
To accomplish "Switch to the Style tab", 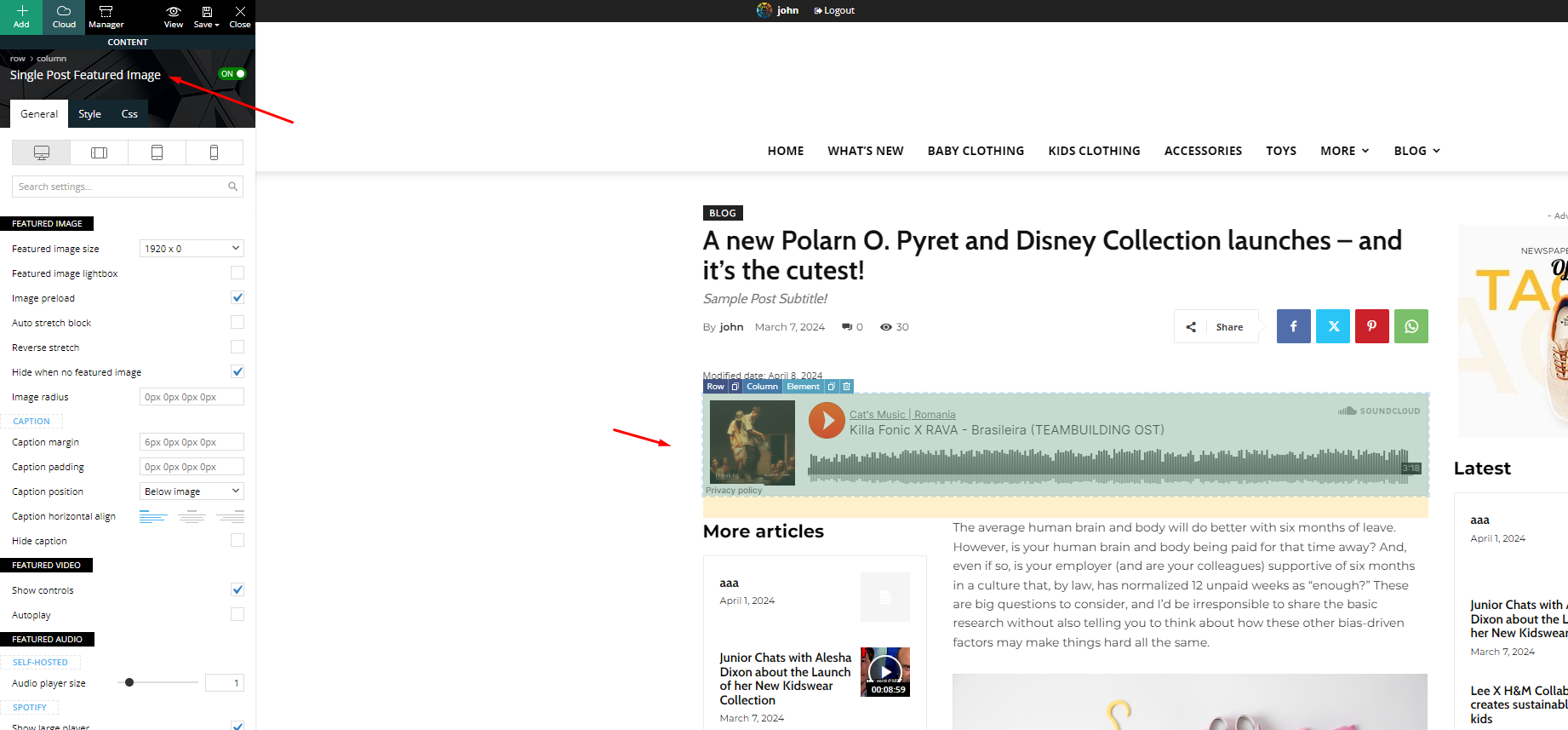I will (89, 113).
